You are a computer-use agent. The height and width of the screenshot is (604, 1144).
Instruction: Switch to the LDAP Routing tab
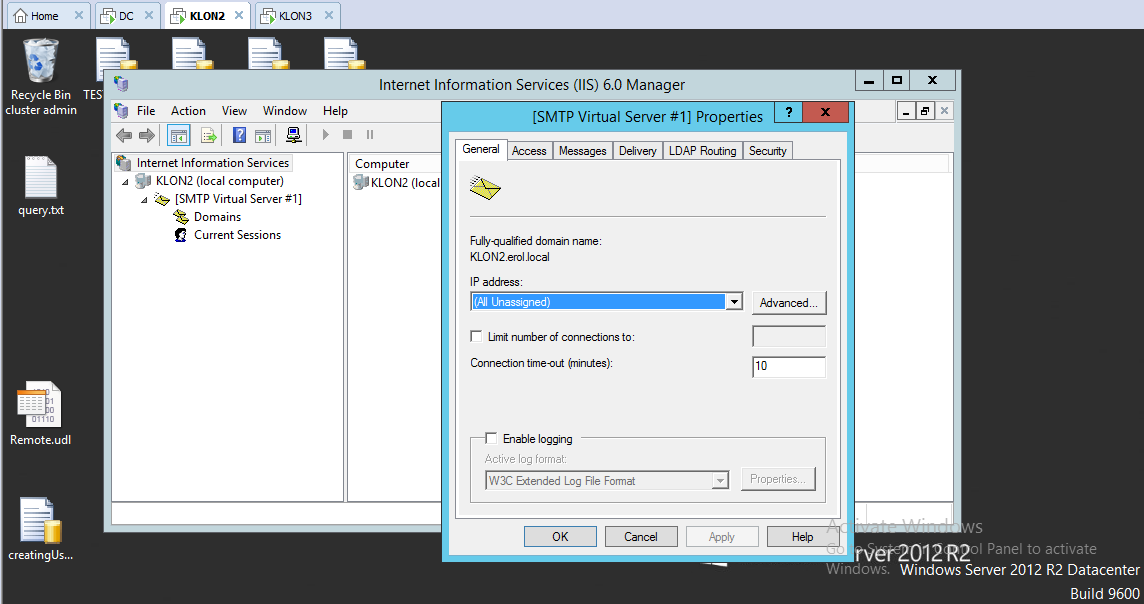(703, 151)
